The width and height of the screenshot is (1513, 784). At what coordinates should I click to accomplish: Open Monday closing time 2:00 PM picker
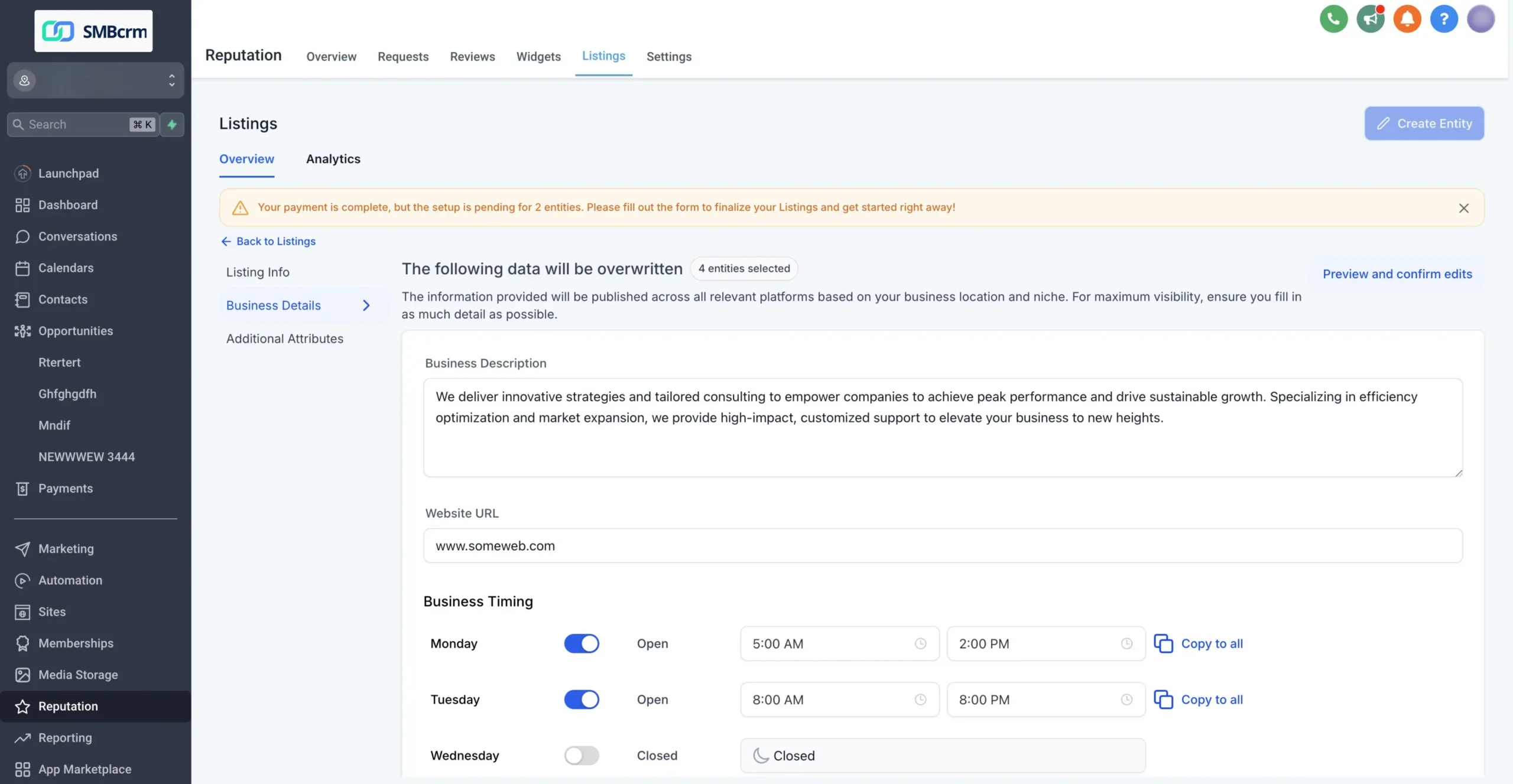[x=1046, y=643]
